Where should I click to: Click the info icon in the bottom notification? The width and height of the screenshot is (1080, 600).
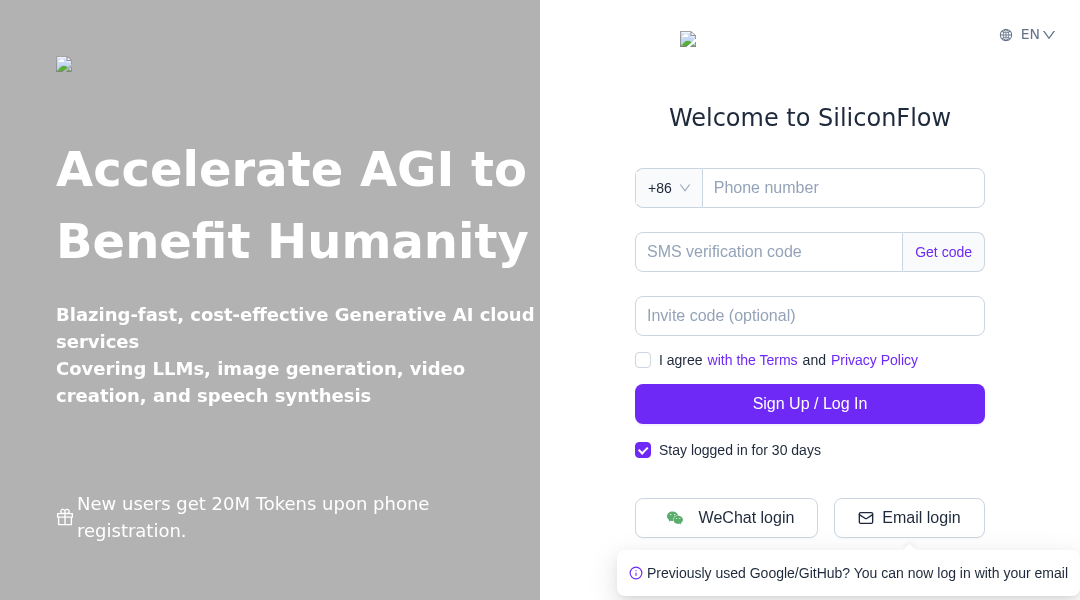(635, 573)
